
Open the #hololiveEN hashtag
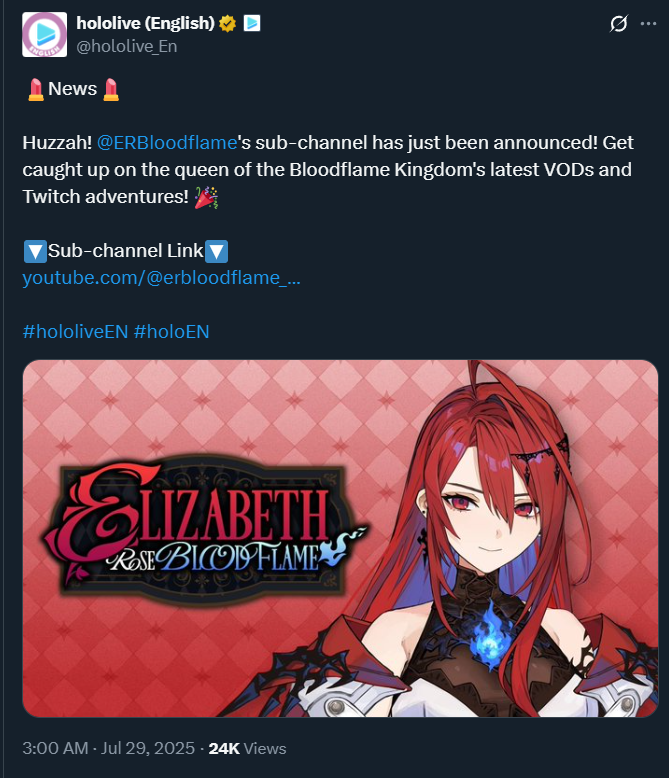point(75,331)
